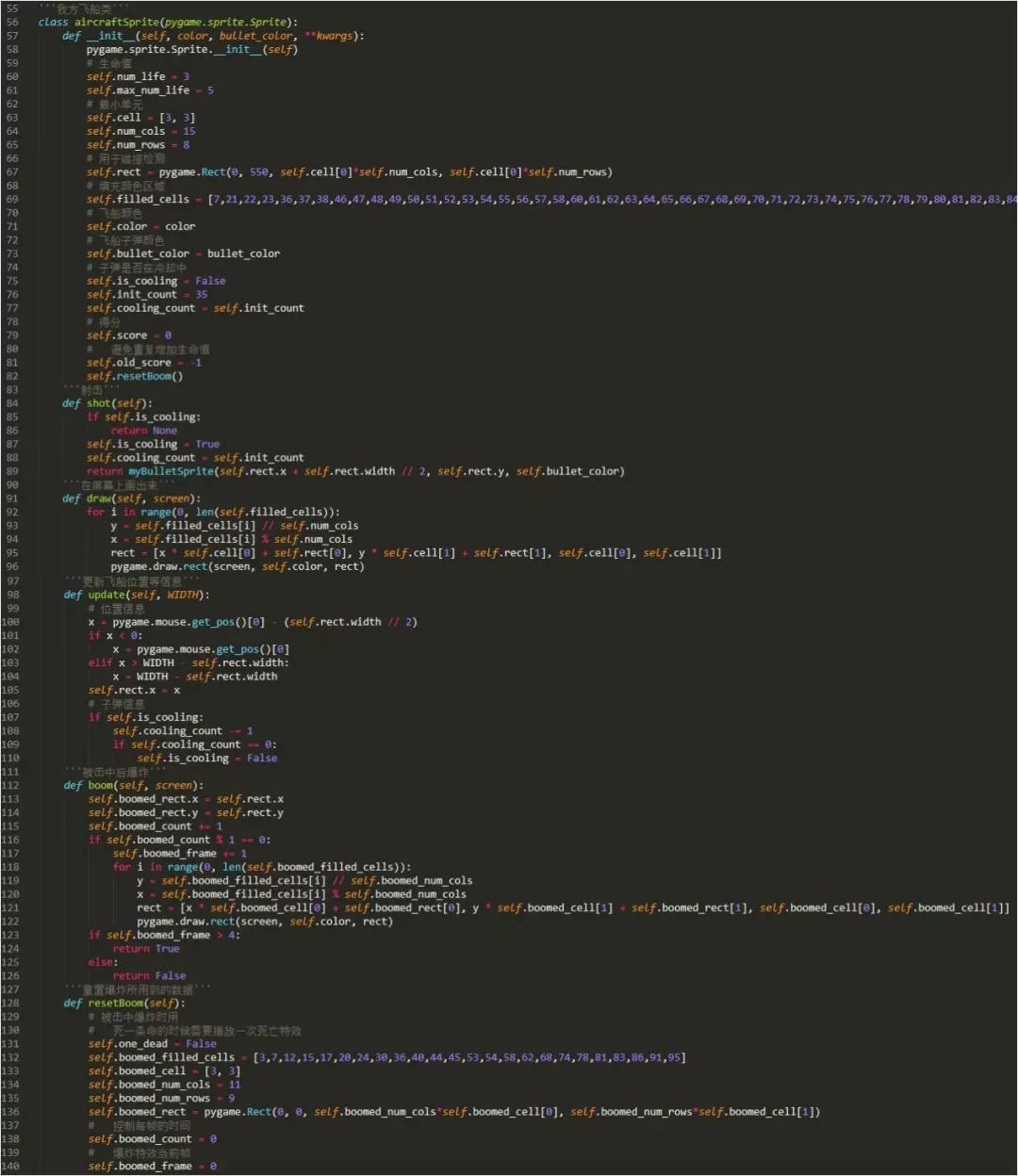The image size is (1018, 1176).
Task: Click 'self.is_cooling = True' line
Action: click(154, 444)
